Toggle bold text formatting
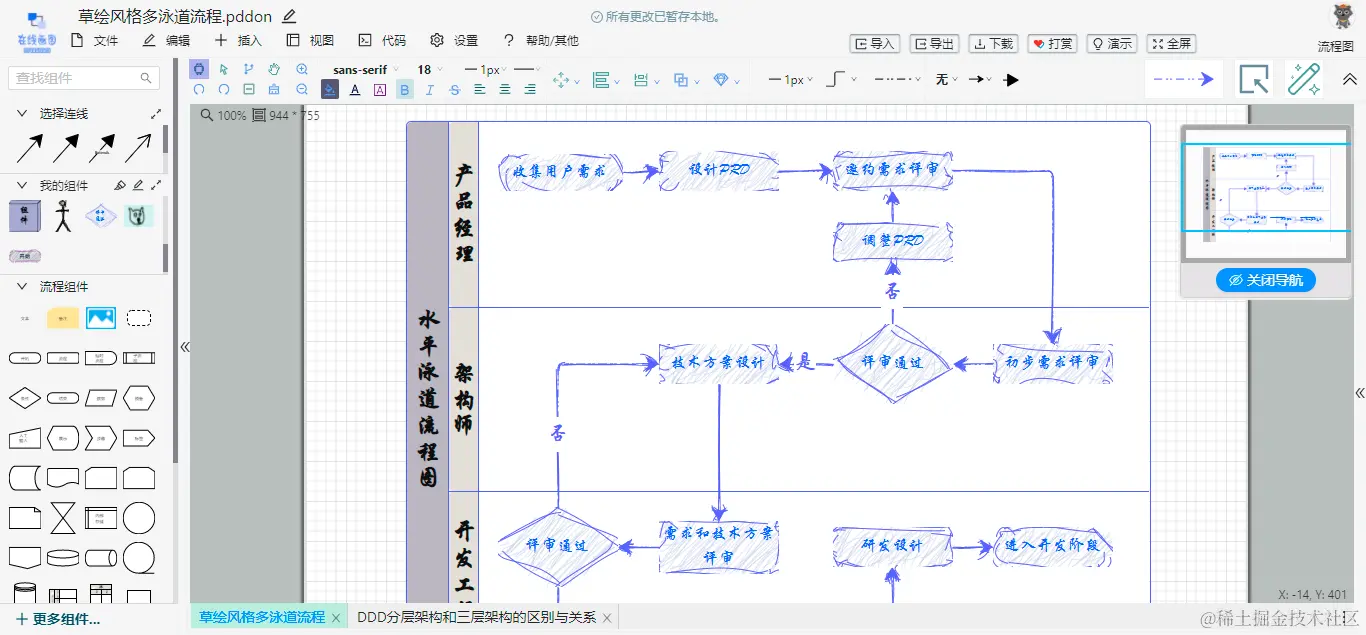 pos(405,89)
